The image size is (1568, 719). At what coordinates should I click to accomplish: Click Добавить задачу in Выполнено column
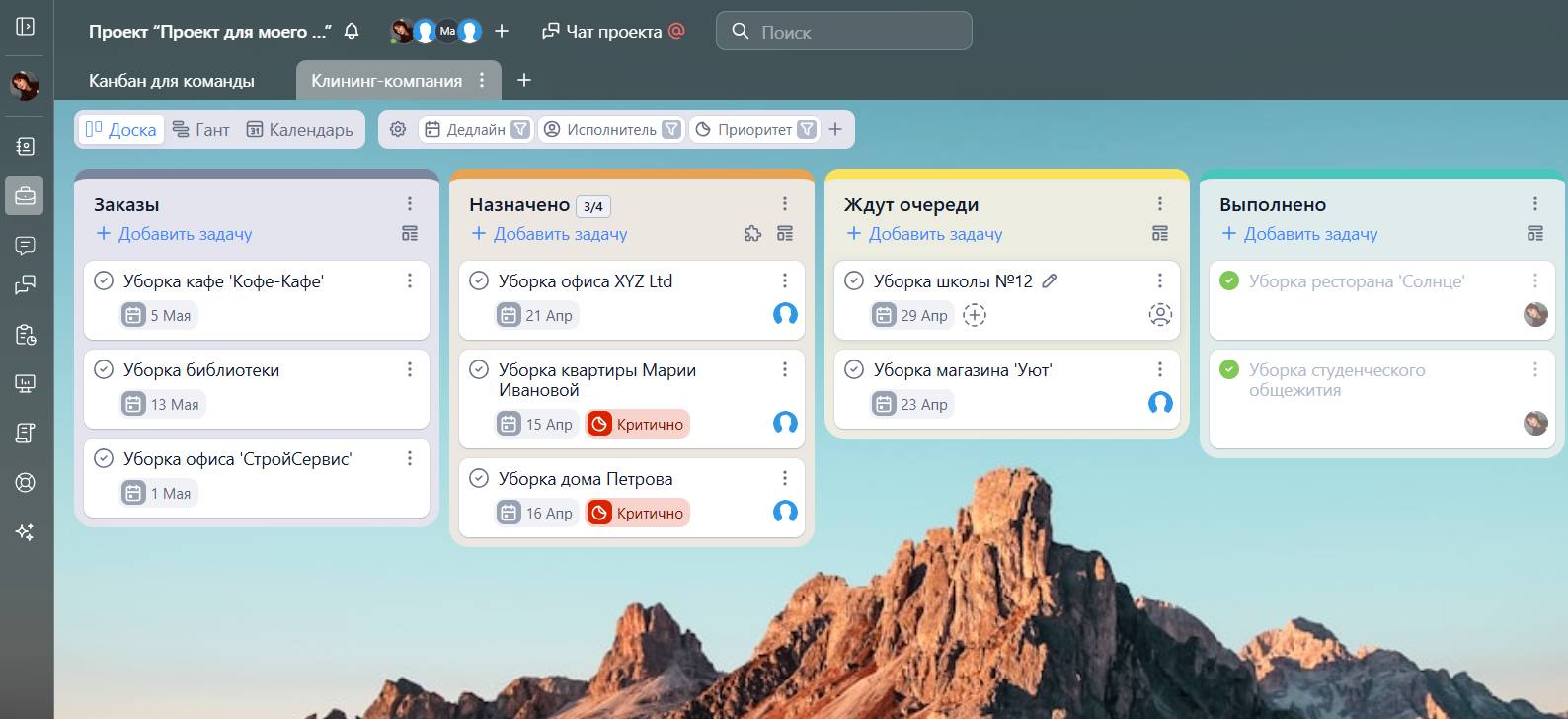pyautogui.click(x=1299, y=234)
